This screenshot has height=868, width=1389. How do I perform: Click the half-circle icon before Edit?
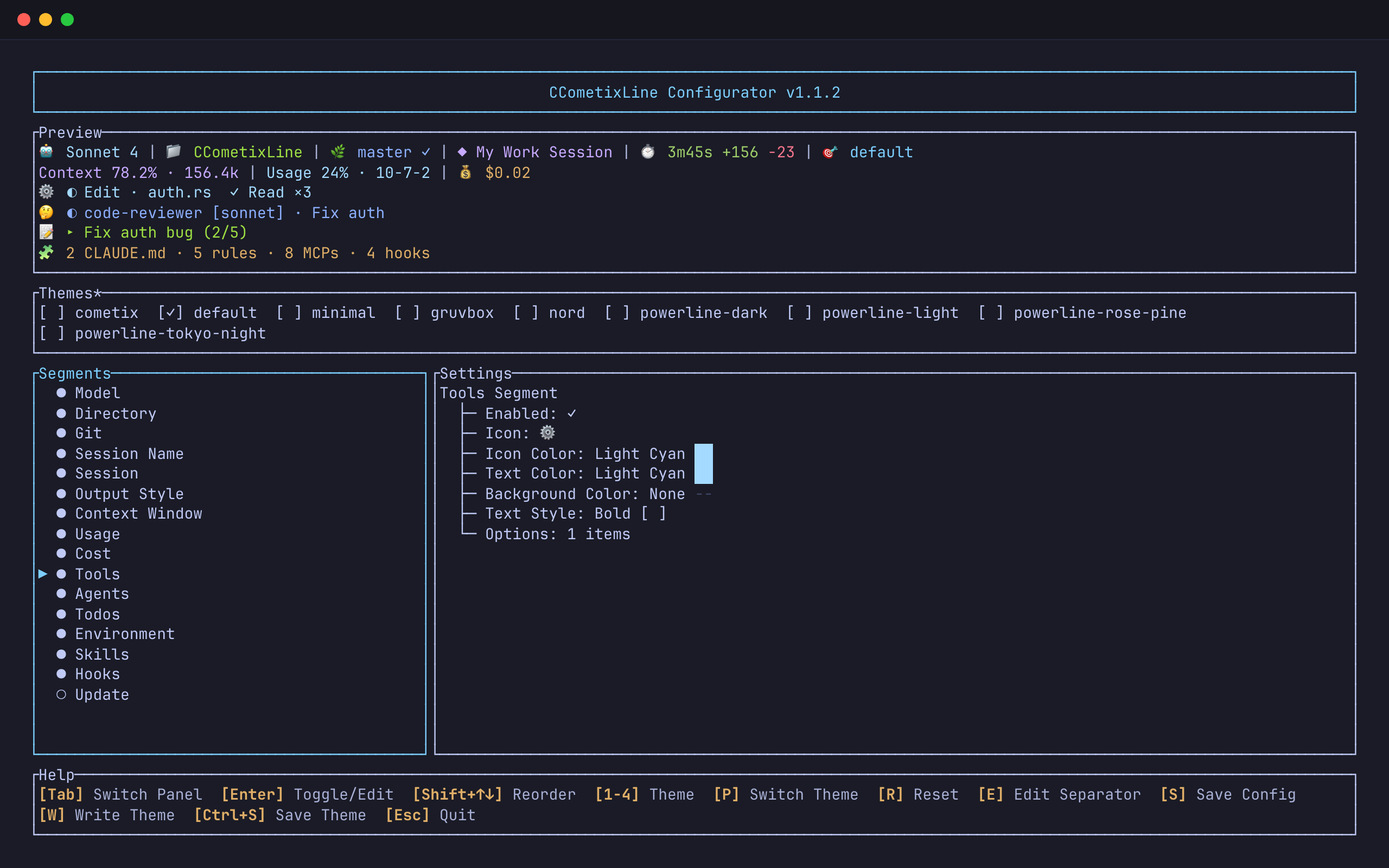(72, 192)
